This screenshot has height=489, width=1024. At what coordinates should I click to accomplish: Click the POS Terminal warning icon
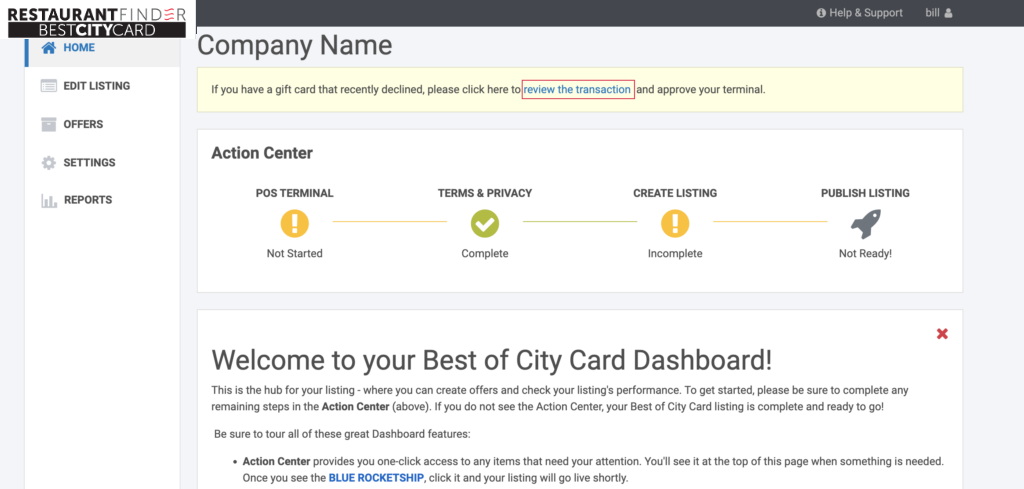294,223
